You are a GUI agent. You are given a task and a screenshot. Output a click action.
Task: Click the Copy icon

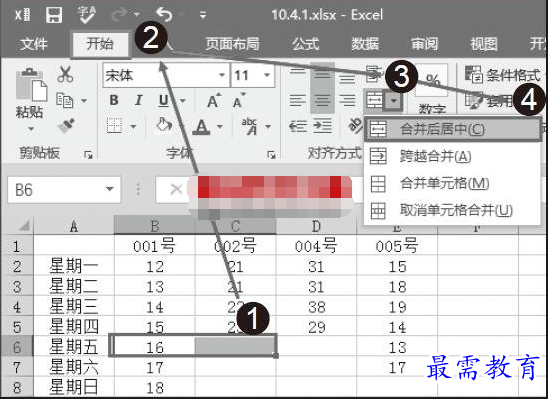point(64,100)
